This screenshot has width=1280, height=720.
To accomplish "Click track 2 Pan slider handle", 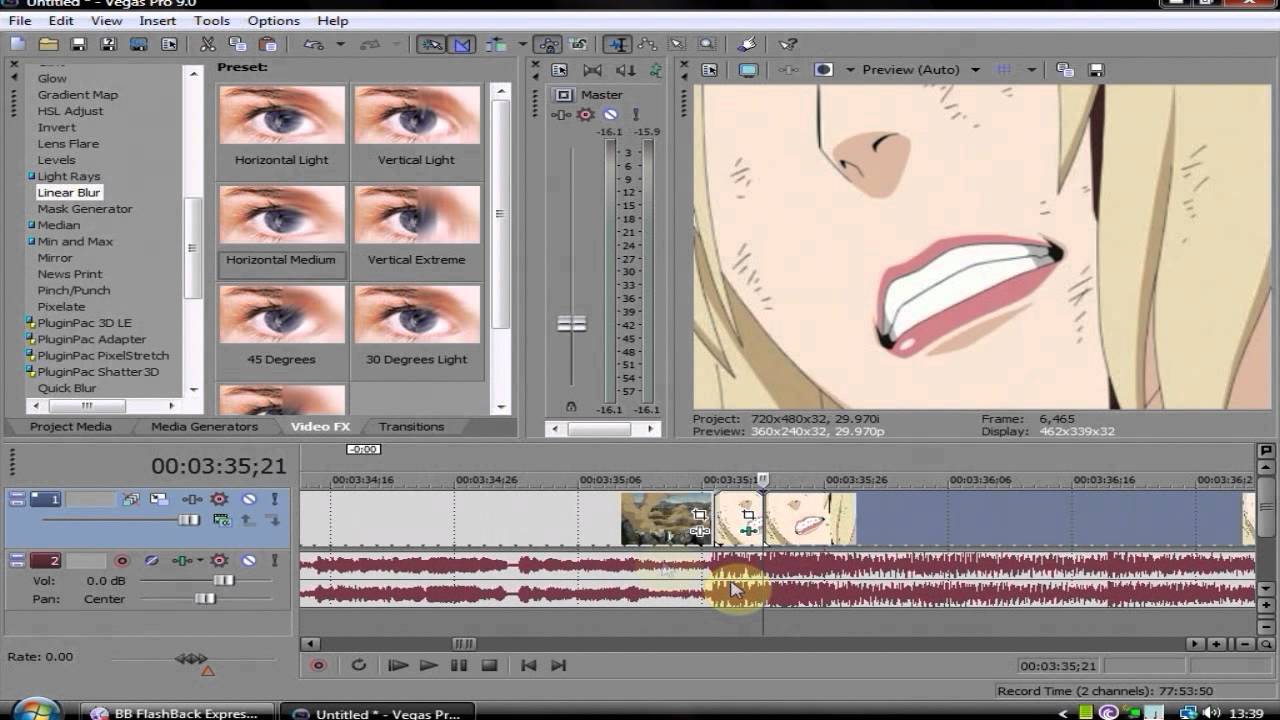I will 205,599.
